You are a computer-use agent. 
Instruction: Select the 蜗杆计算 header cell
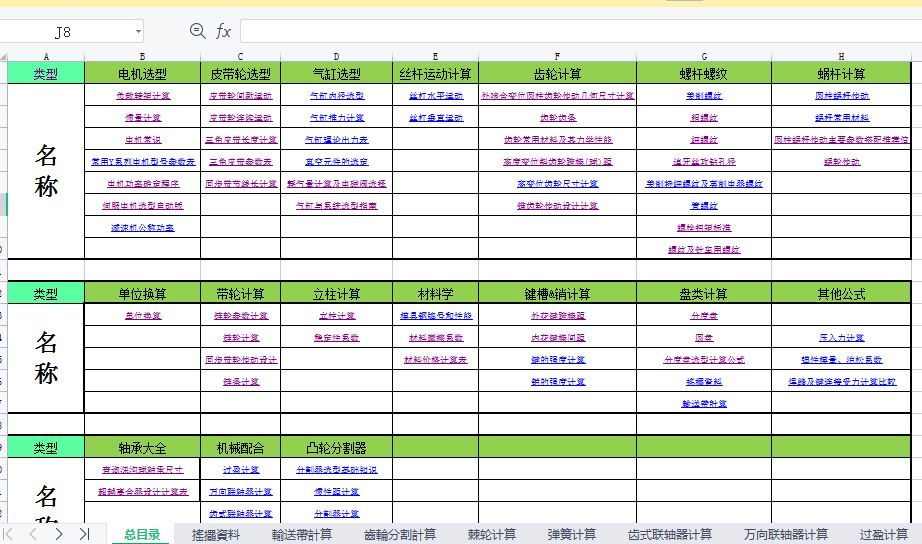click(841, 74)
